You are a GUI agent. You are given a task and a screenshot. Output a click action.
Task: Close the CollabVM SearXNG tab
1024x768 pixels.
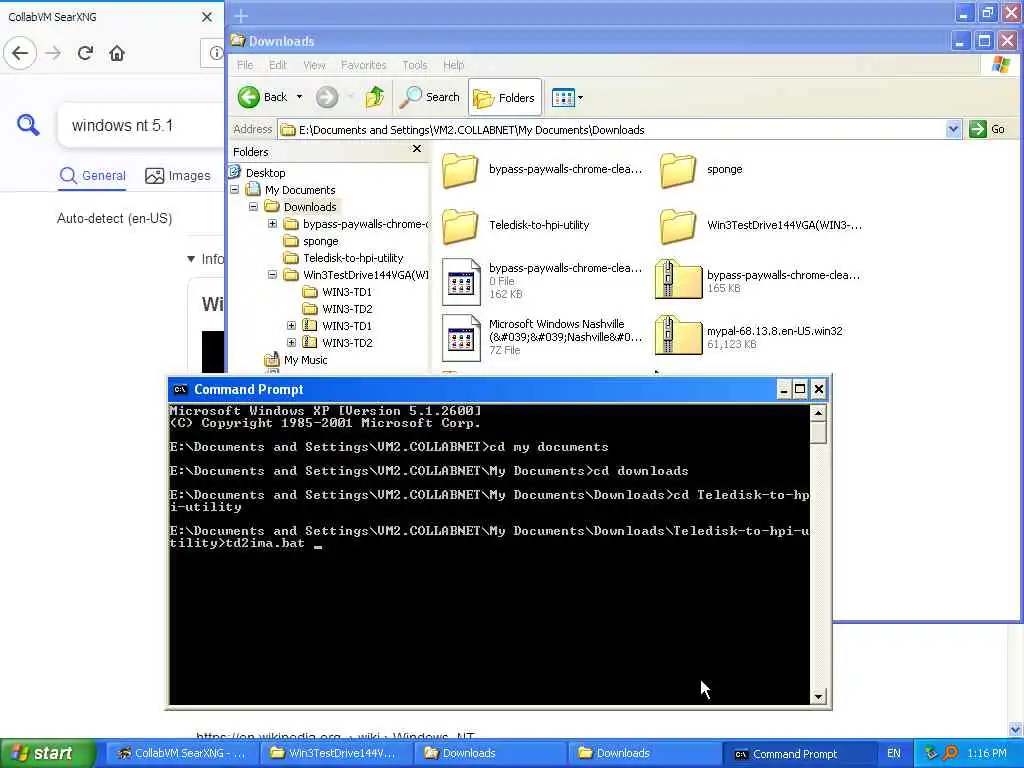click(x=207, y=17)
